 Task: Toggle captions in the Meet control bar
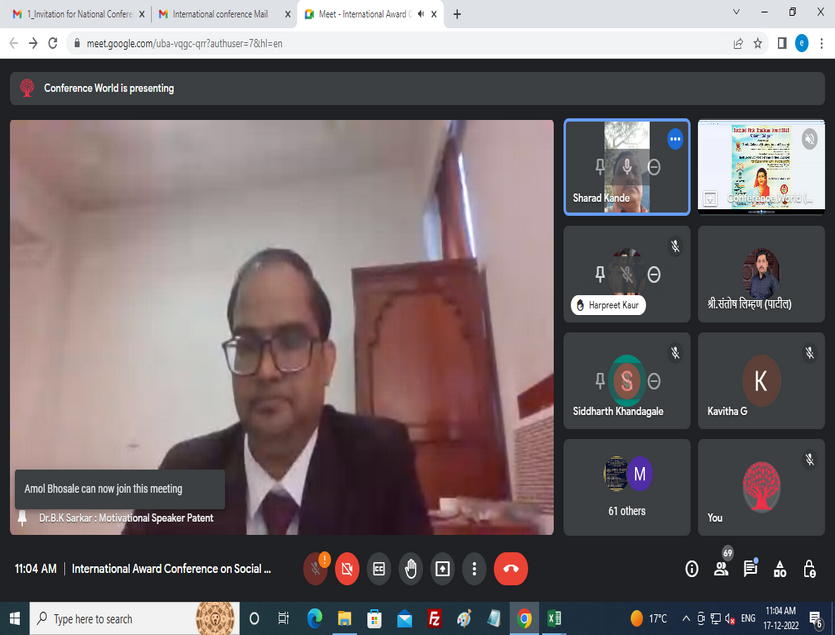(x=379, y=569)
